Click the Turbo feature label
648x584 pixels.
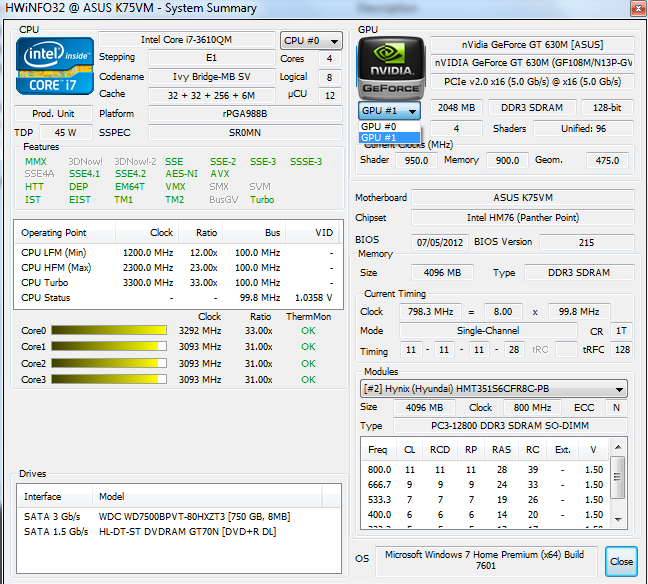click(262, 200)
